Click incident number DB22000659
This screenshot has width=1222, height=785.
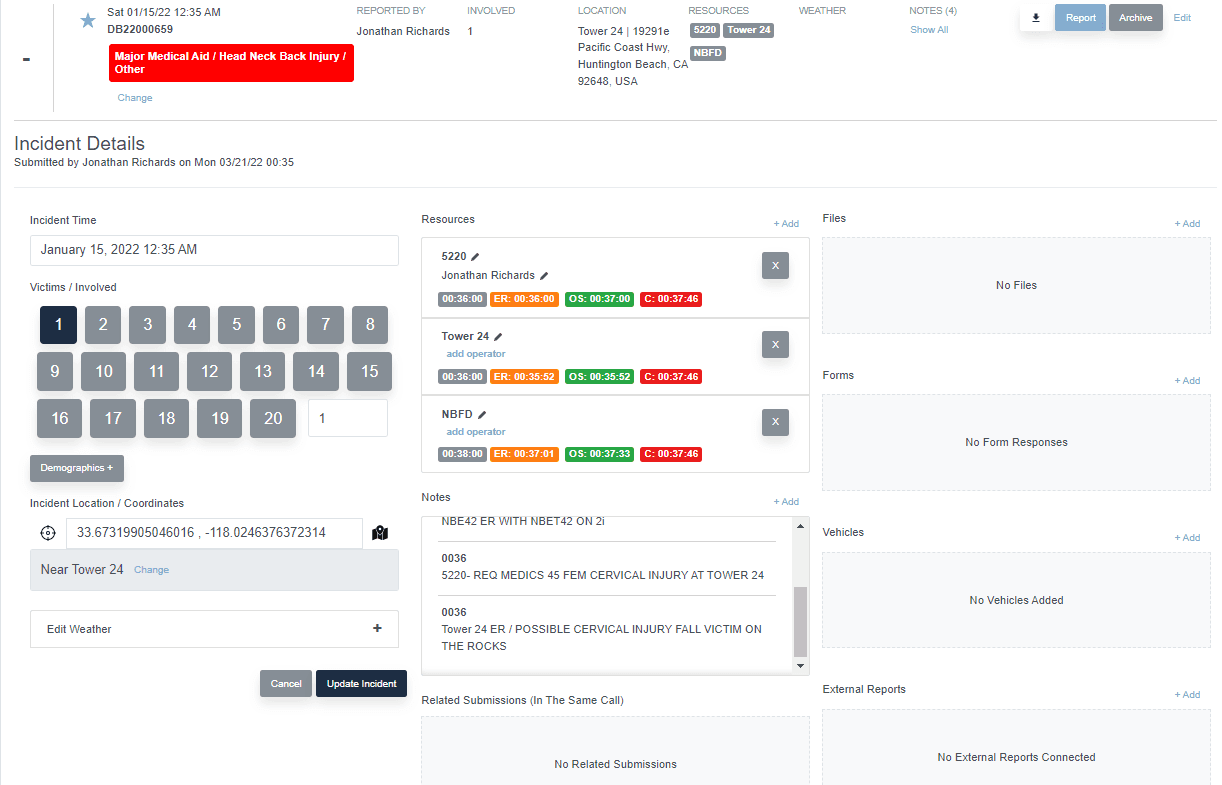coord(140,29)
